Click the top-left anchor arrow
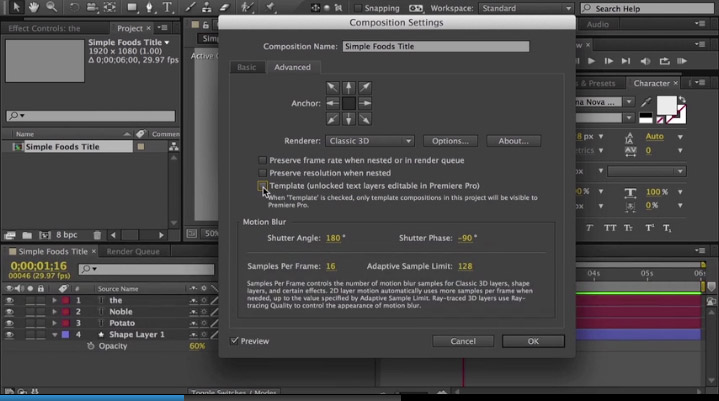The image size is (719, 401). coord(332,88)
